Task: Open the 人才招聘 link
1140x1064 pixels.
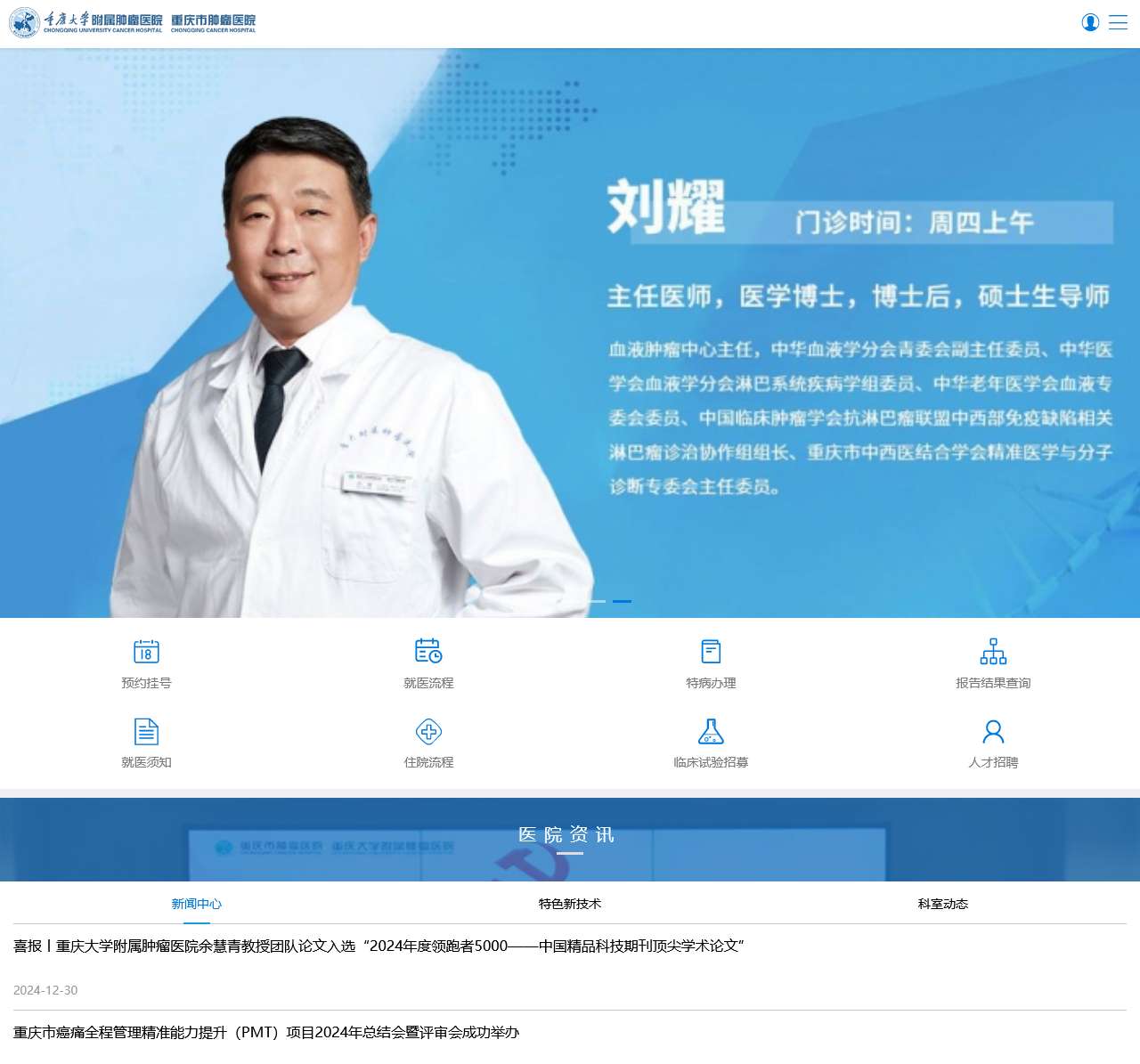Action: tap(993, 762)
